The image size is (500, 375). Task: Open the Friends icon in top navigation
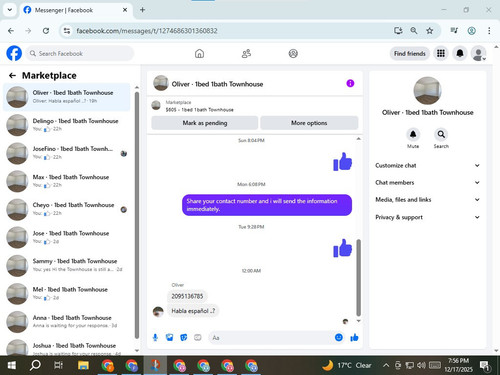pos(246,53)
